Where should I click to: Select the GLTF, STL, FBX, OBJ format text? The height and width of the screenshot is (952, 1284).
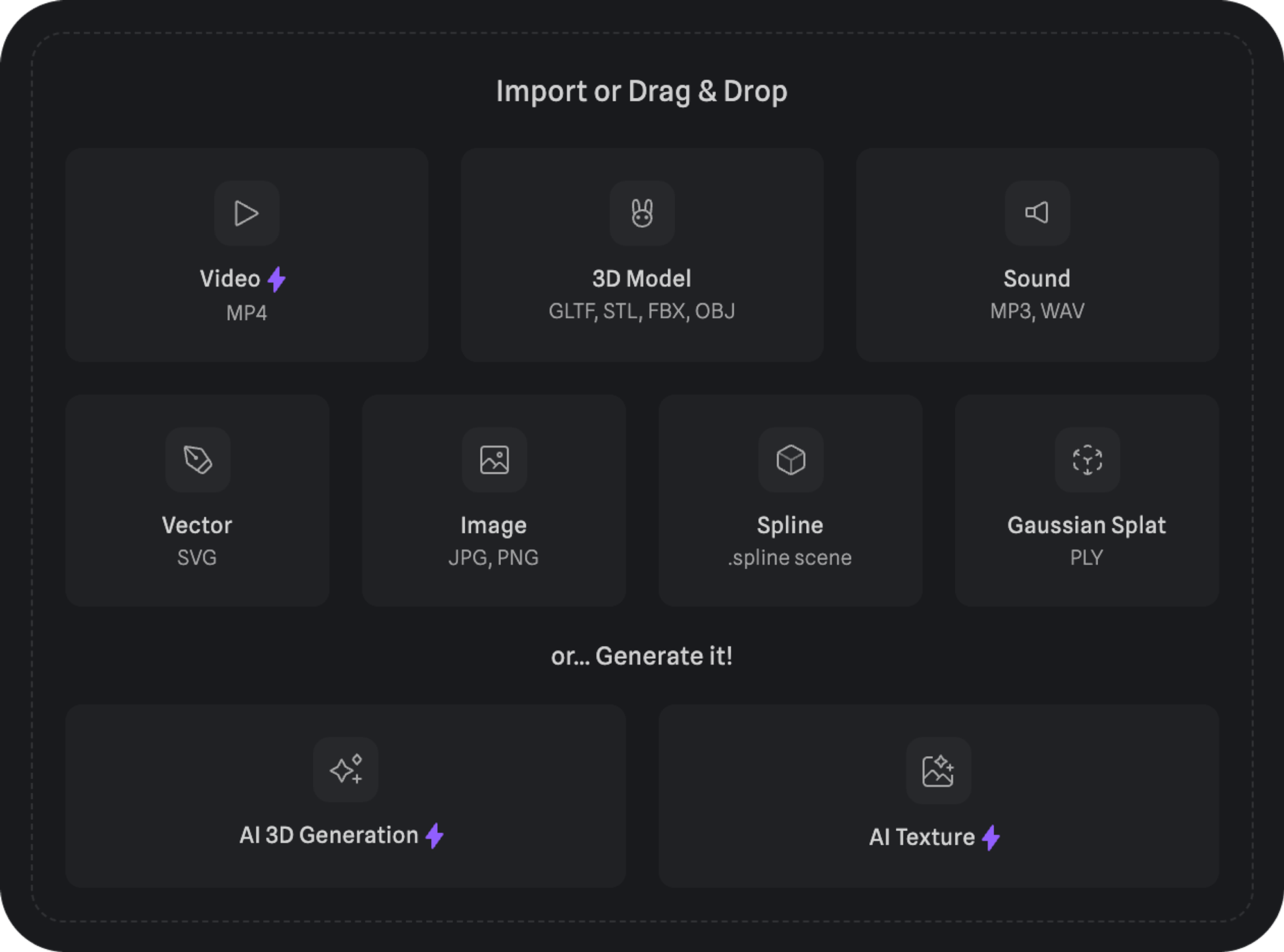642,311
